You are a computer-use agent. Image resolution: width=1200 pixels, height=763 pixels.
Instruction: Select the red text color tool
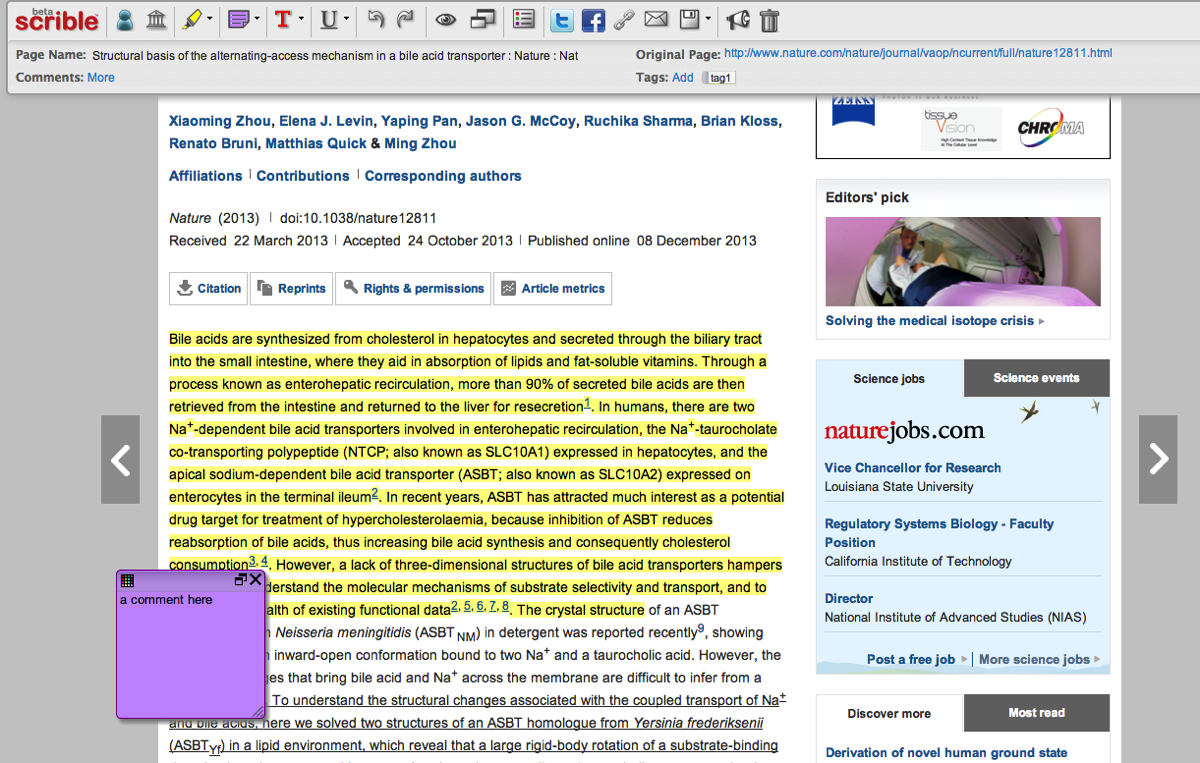282,19
